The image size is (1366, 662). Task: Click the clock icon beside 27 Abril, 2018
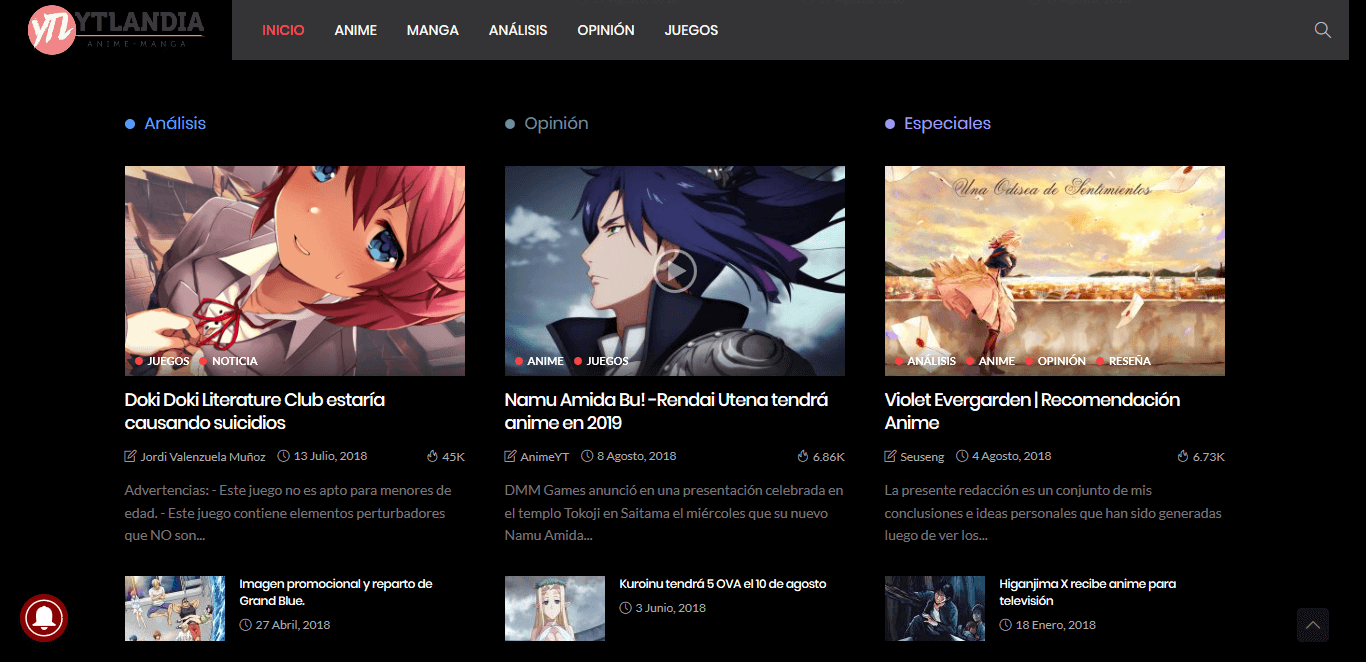click(245, 625)
